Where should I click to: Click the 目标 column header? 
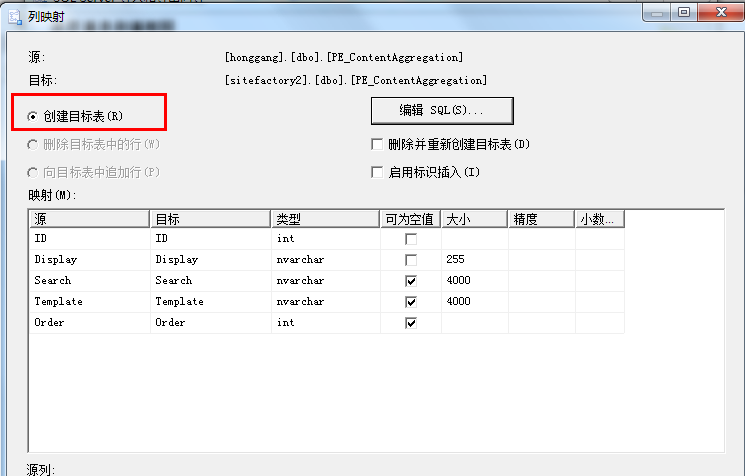210,219
